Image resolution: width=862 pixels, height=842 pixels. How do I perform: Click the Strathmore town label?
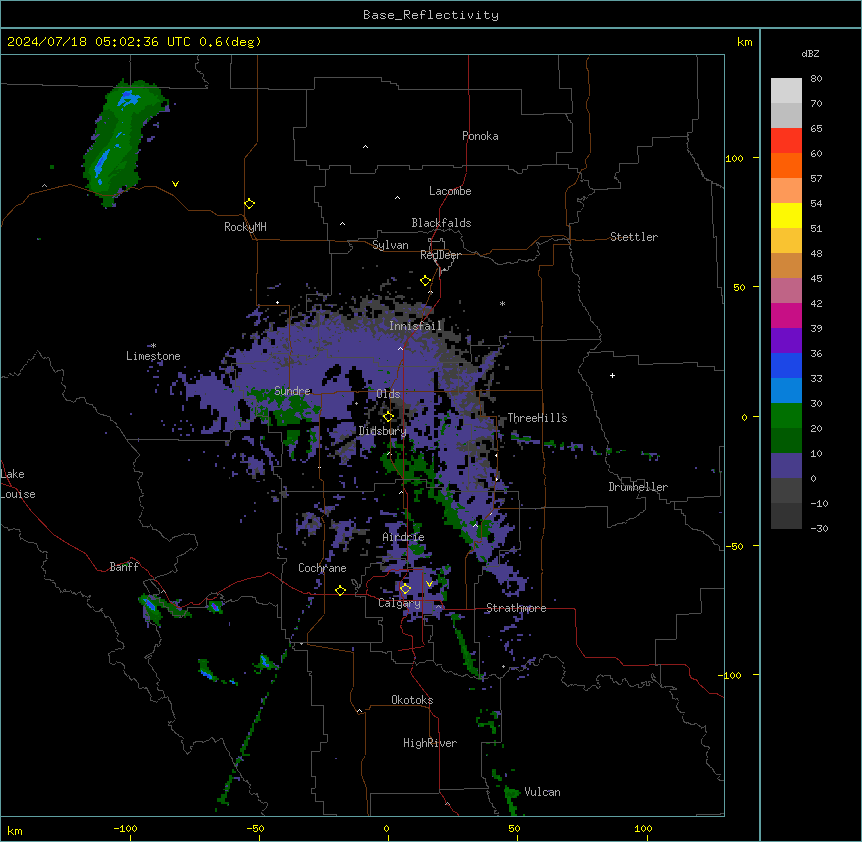click(x=516, y=608)
